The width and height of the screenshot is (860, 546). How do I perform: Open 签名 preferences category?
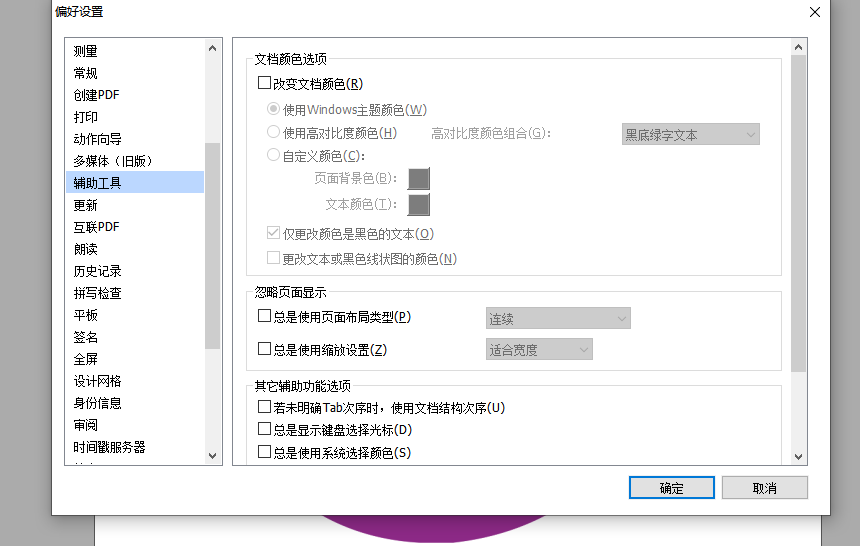(x=135, y=337)
